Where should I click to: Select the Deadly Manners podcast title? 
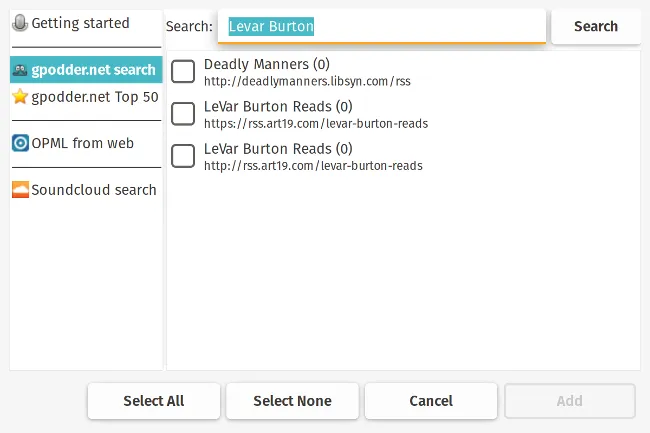click(x=266, y=65)
